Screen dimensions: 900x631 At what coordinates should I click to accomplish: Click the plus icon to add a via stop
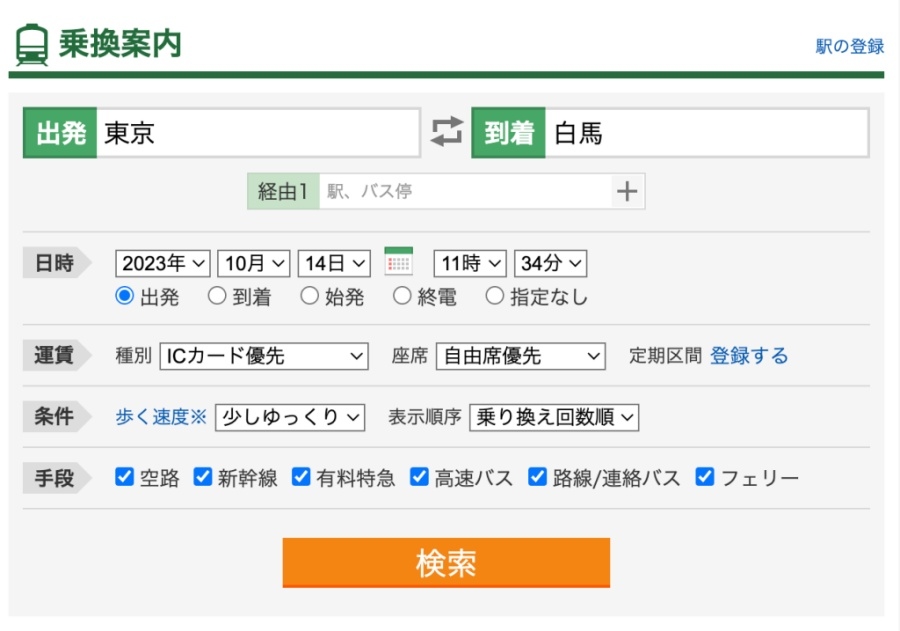coord(629,190)
